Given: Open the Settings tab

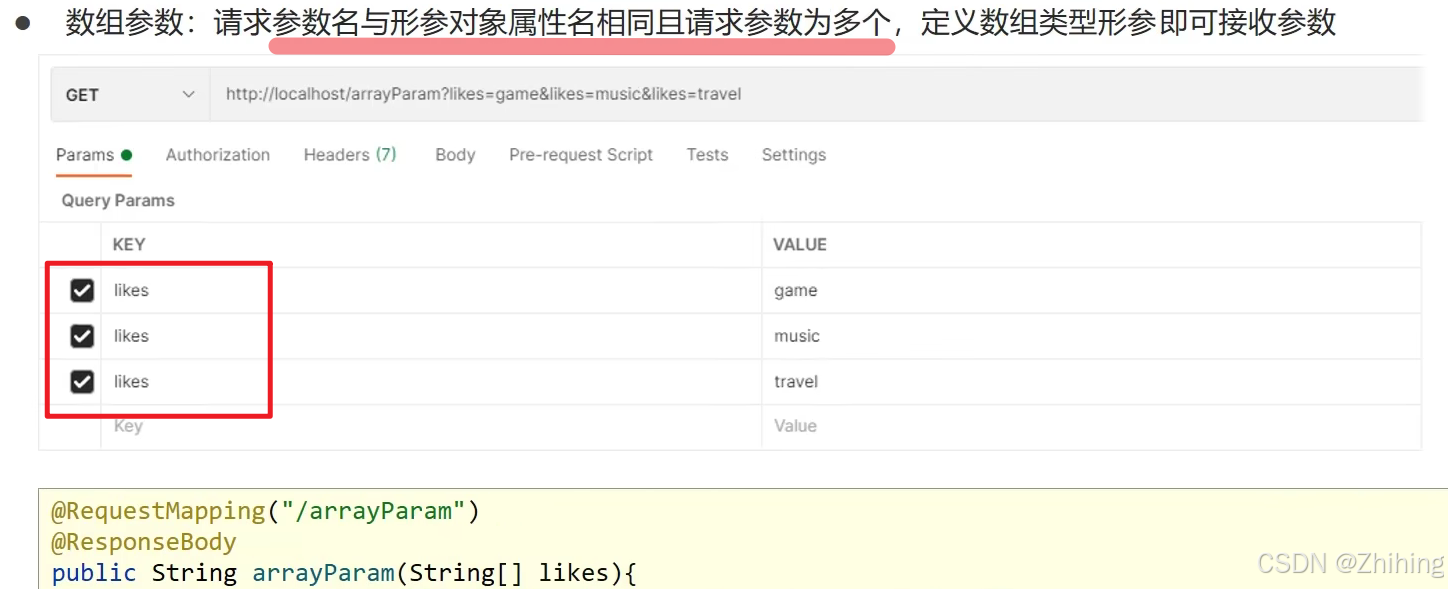Looking at the screenshot, I should pyautogui.click(x=794, y=155).
